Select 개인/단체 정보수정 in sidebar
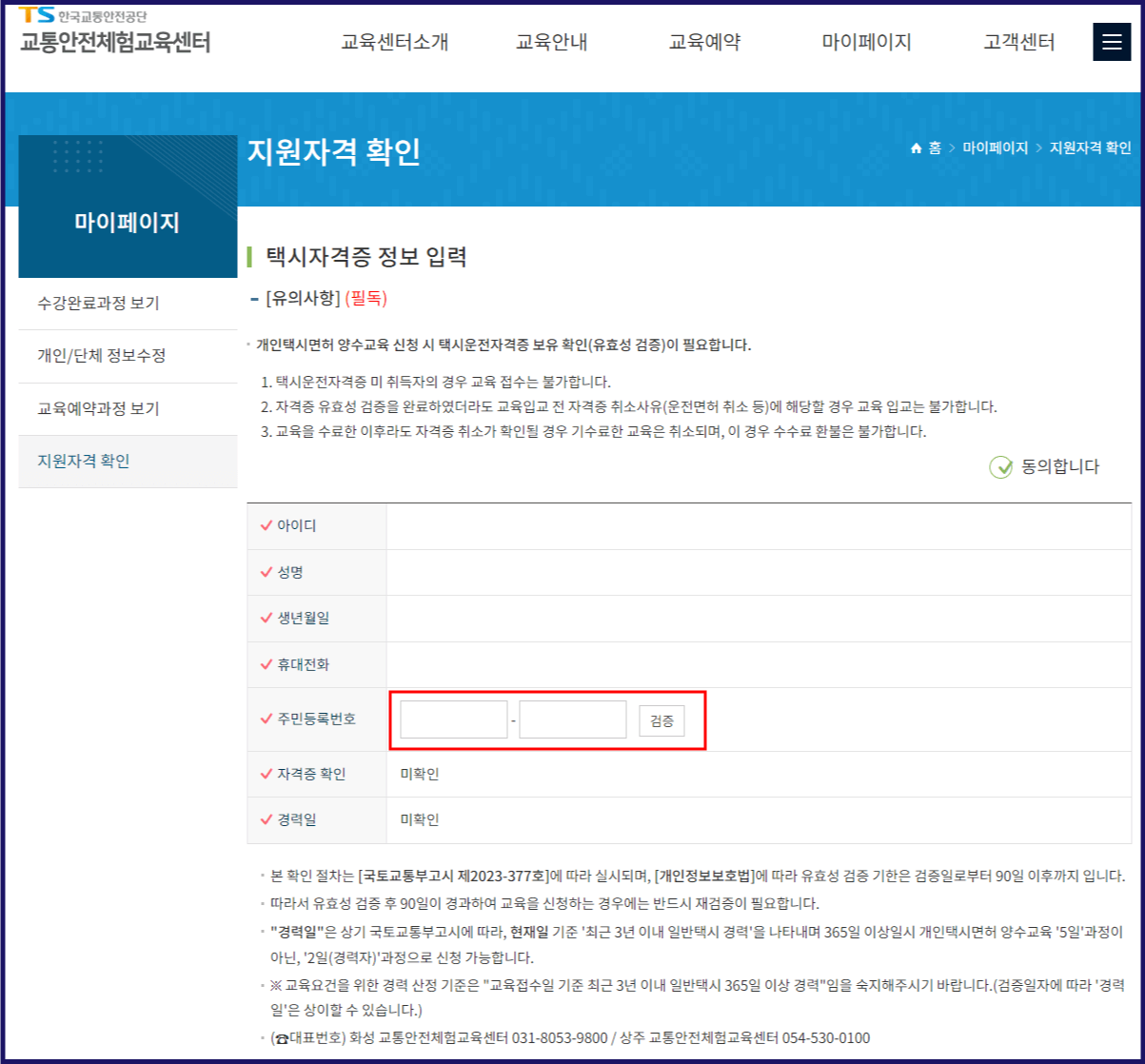The width and height of the screenshot is (1145, 1064). coord(128,356)
